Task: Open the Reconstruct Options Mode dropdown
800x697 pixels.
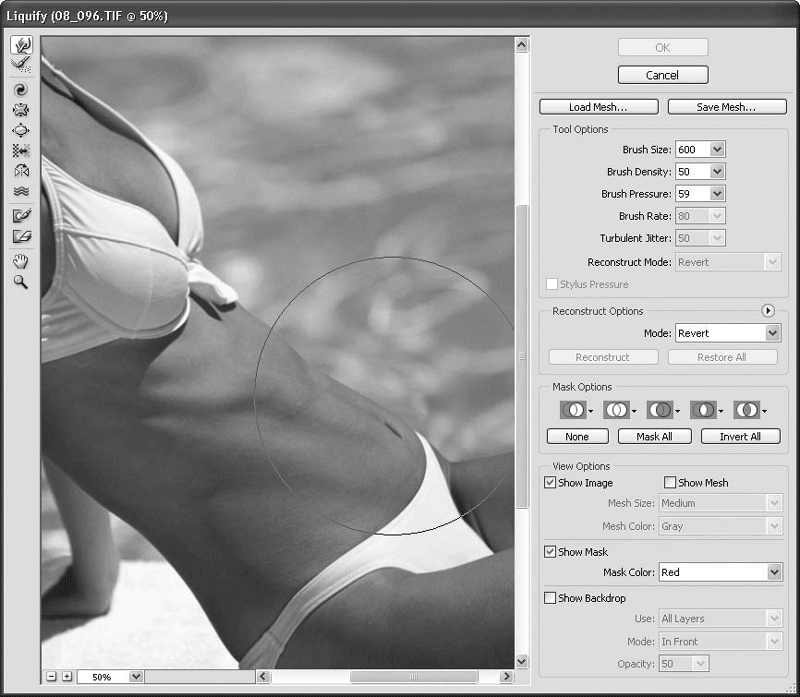Action: click(773, 333)
